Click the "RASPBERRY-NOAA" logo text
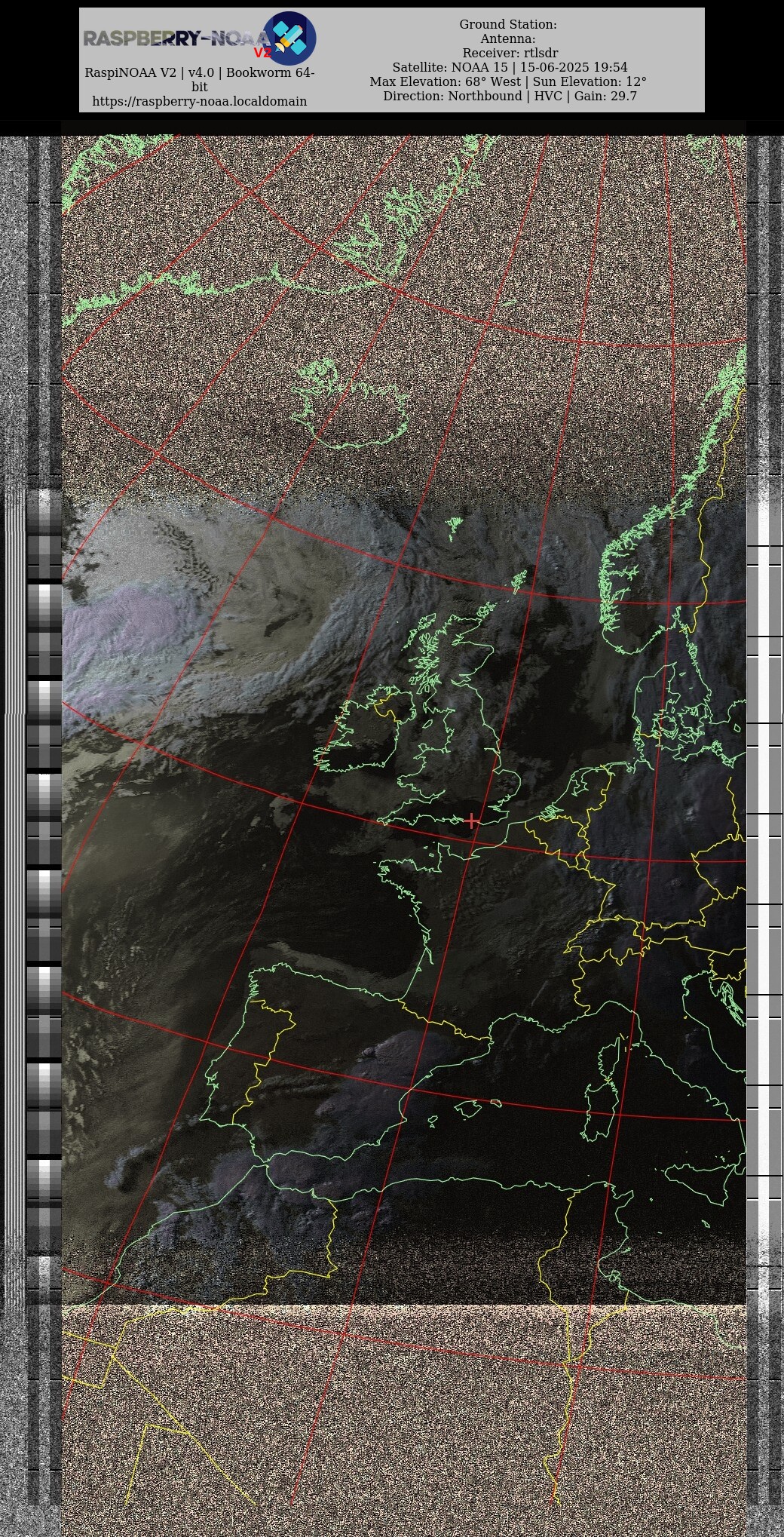This screenshot has height=1537, width=784. [x=176, y=38]
